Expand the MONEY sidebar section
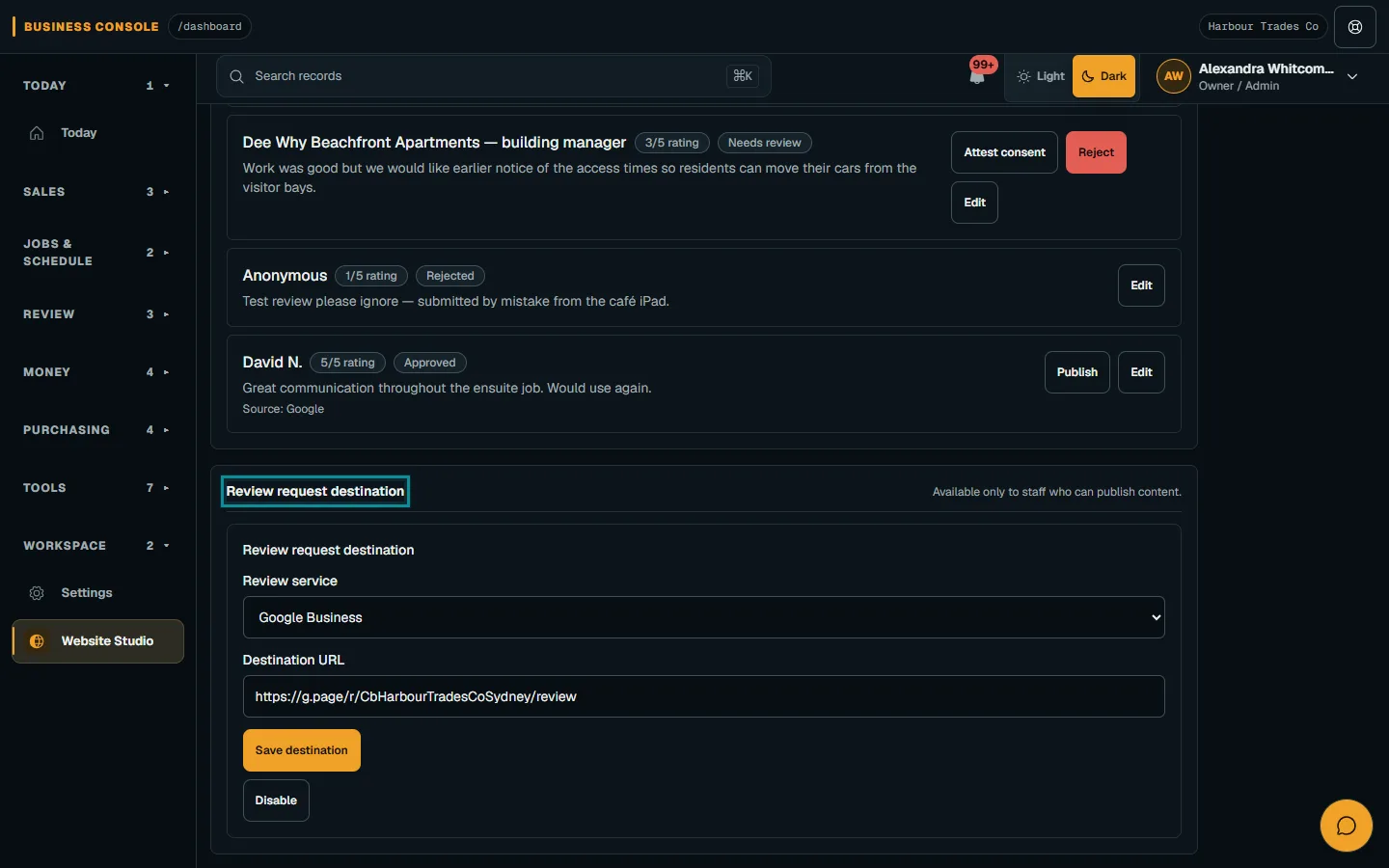 [96, 372]
